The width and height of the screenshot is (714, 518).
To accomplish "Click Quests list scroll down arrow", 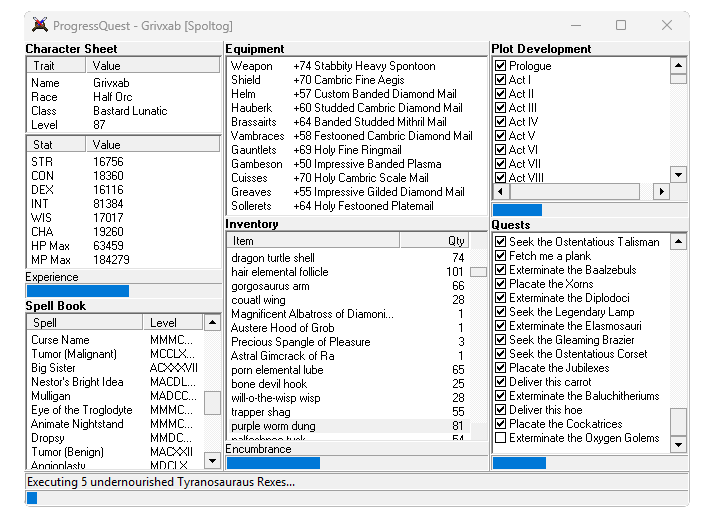I will (678, 444).
